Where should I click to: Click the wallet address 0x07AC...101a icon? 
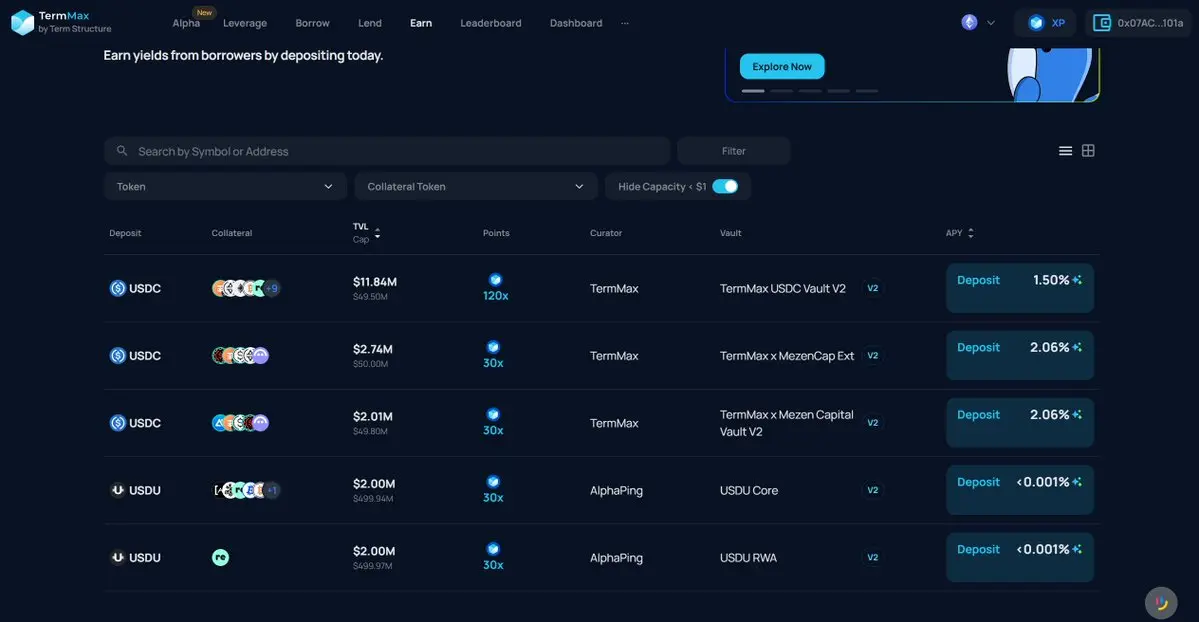click(x=1102, y=23)
